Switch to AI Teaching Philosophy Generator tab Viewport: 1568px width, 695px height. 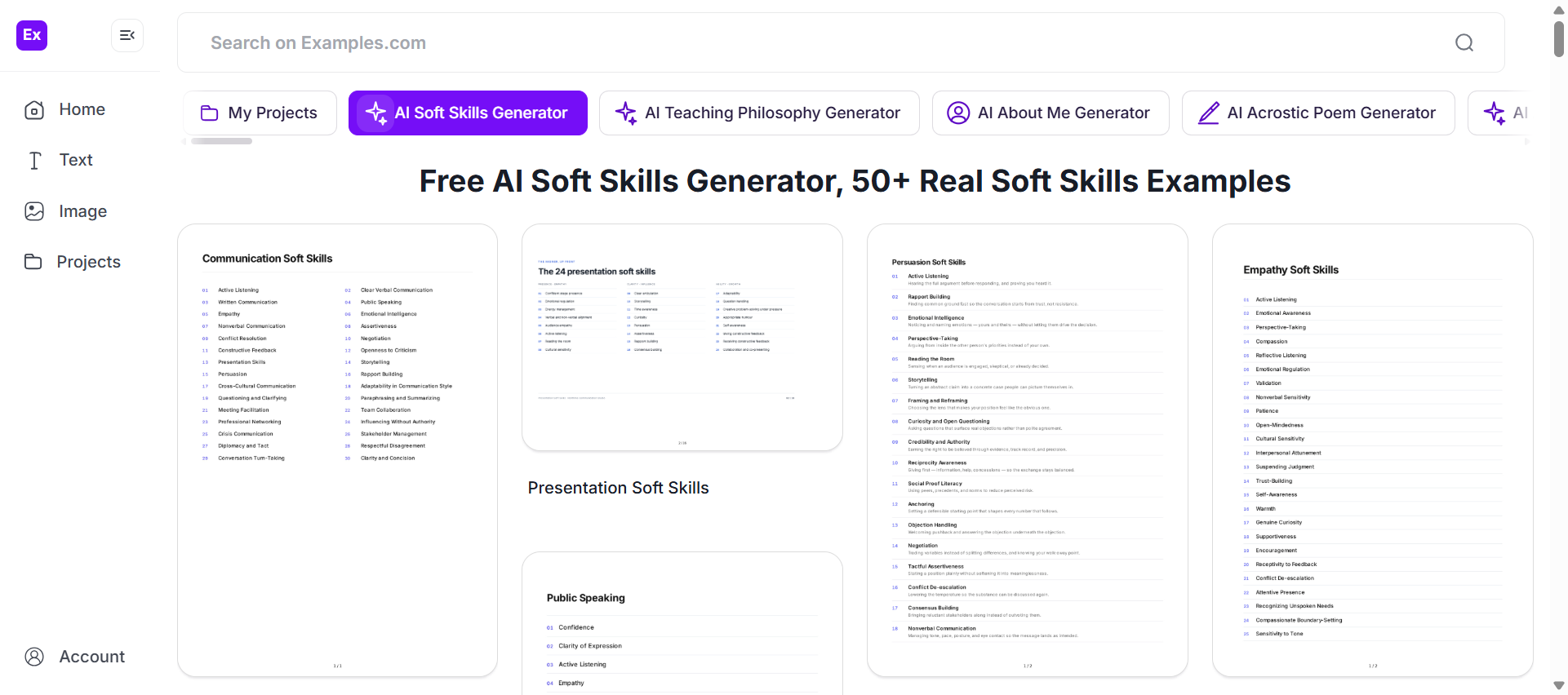tap(759, 113)
